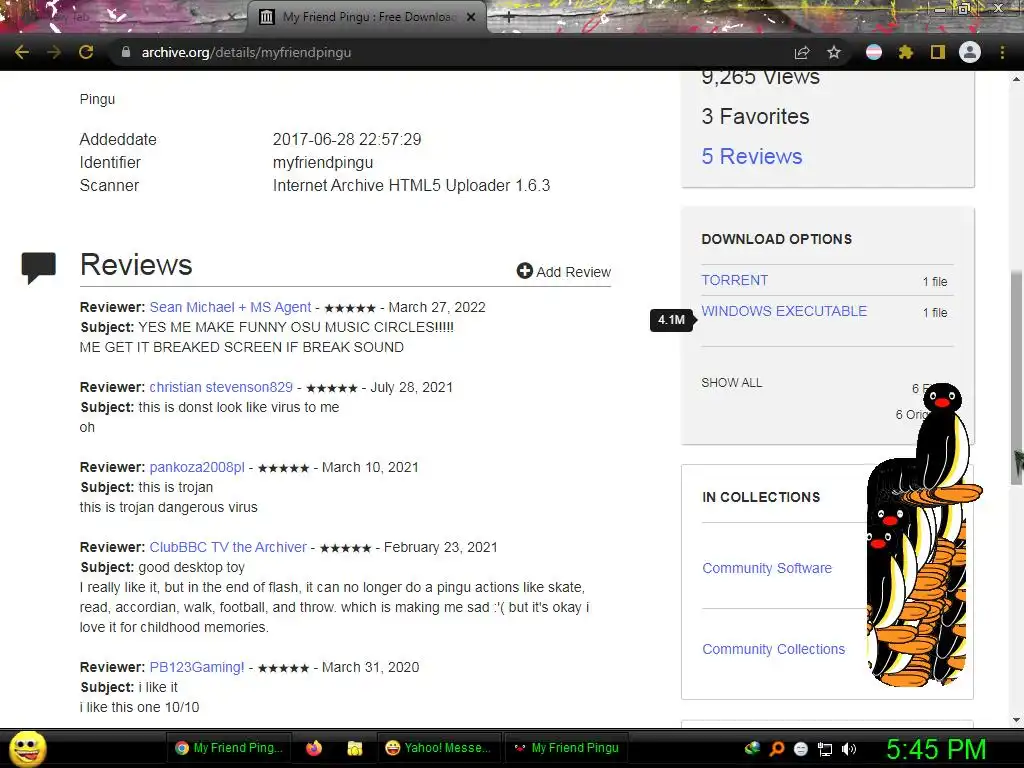This screenshot has height=768, width=1024.
Task: Open the 5 Reviews link
Action: coord(752,156)
